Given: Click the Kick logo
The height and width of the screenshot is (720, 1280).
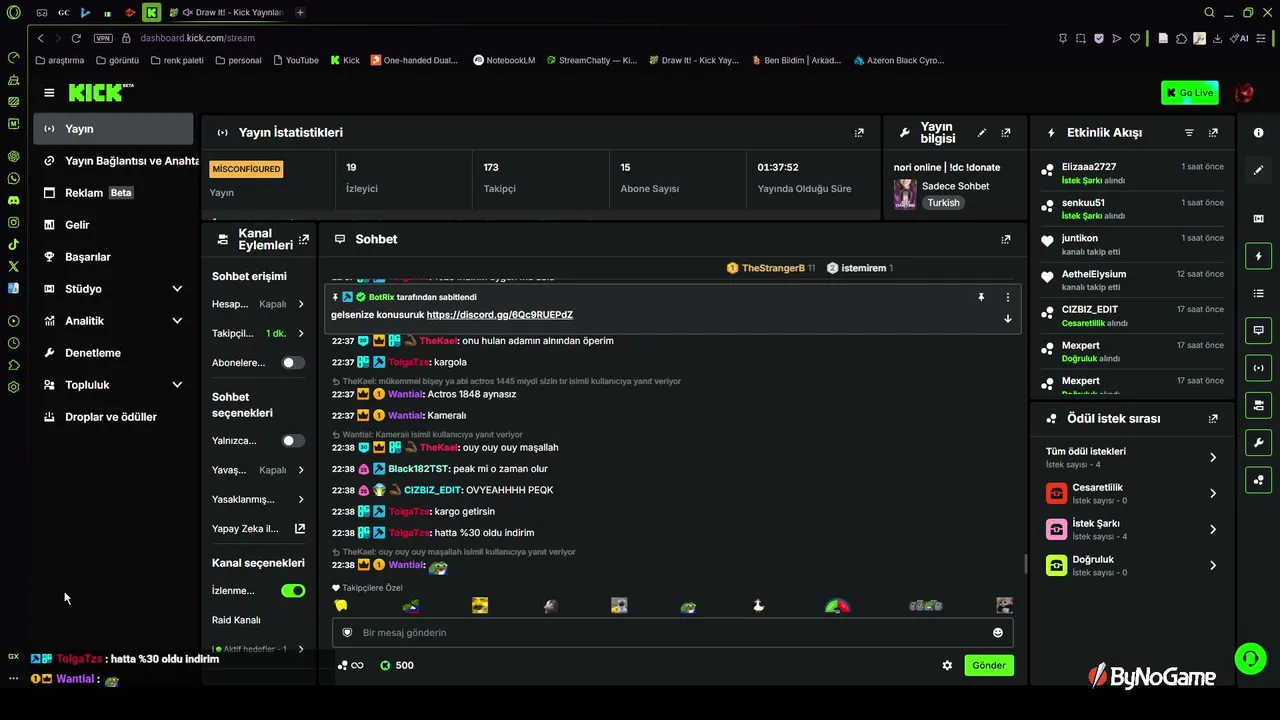Looking at the screenshot, I should click(x=100, y=93).
